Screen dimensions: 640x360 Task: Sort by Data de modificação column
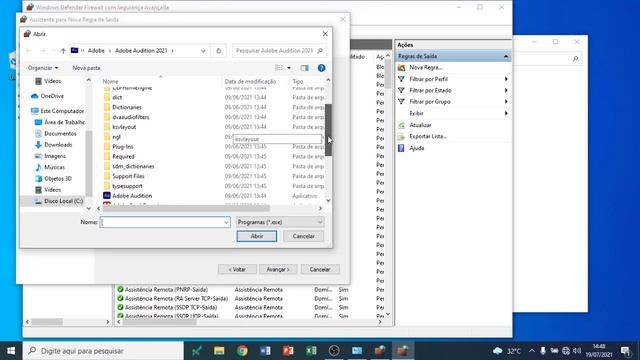pos(250,81)
